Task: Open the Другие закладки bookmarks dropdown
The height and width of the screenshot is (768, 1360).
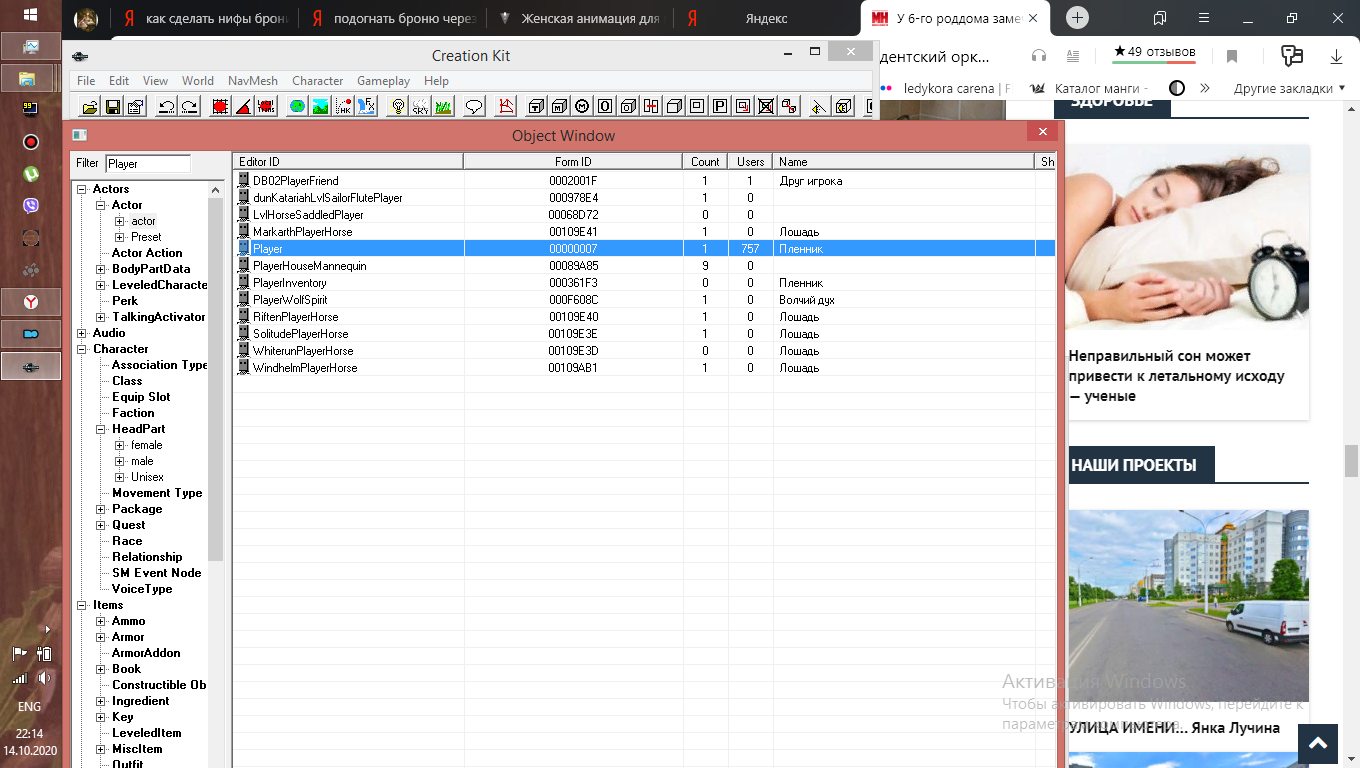Action: pos(1290,88)
